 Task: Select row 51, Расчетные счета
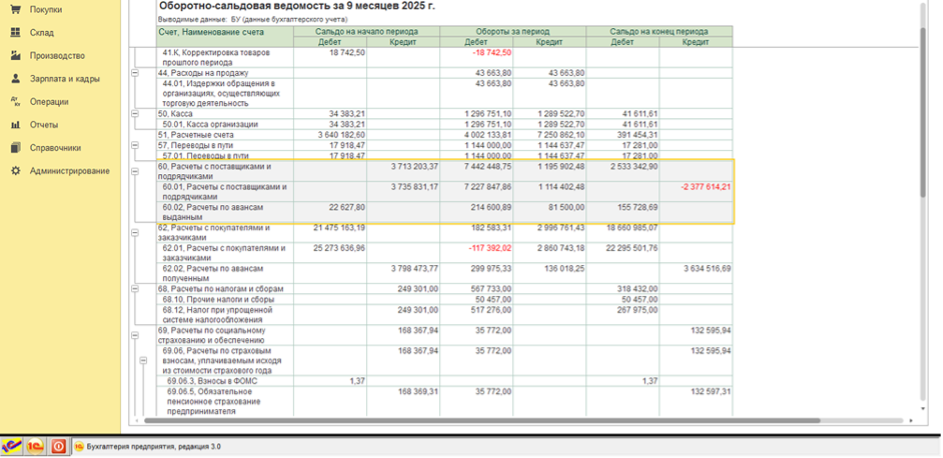pos(444,135)
